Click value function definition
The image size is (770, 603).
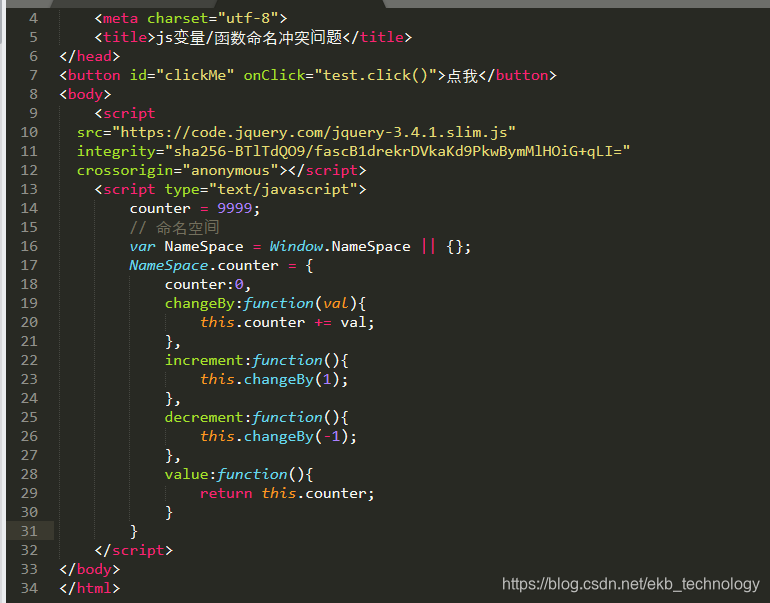click(x=239, y=474)
